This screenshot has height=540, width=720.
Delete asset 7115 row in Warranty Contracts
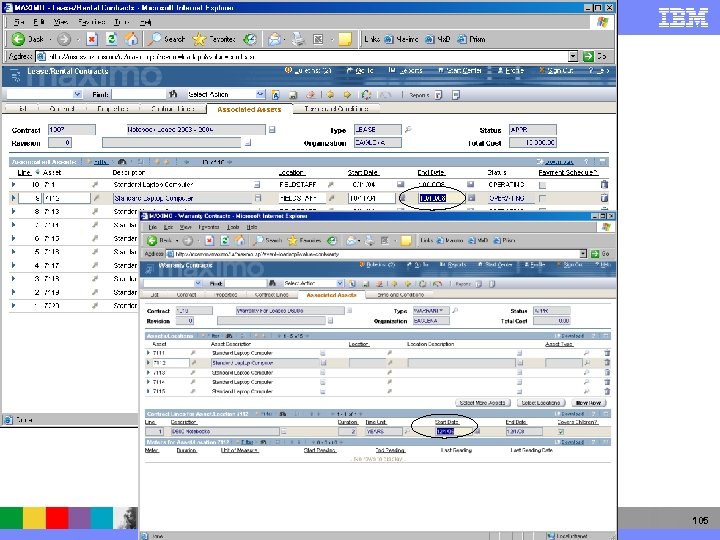(607, 392)
